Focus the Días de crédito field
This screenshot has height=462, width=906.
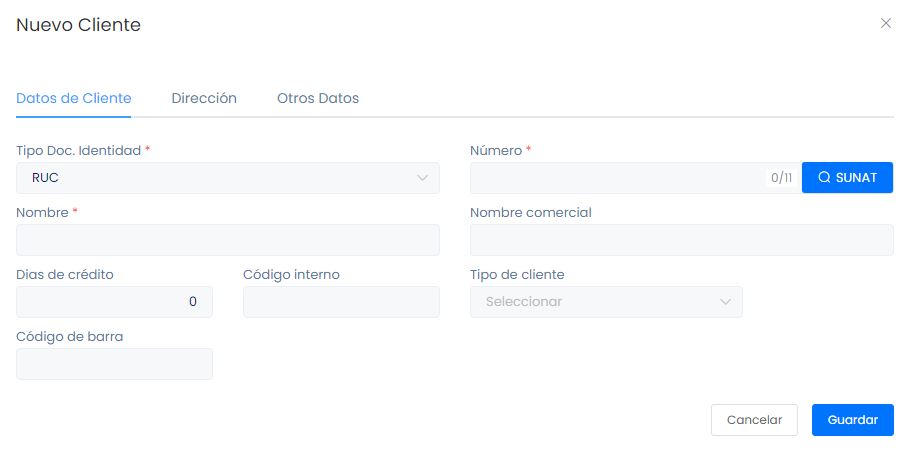[114, 302]
